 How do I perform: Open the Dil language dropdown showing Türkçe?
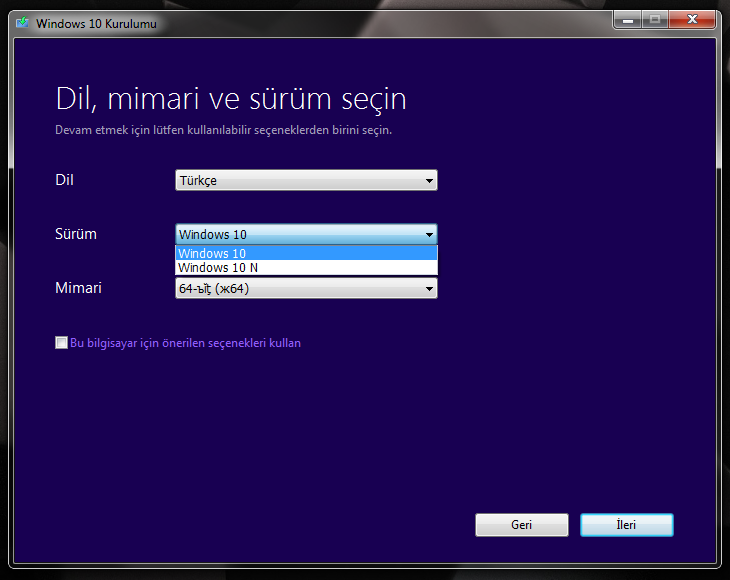click(x=306, y=180)
